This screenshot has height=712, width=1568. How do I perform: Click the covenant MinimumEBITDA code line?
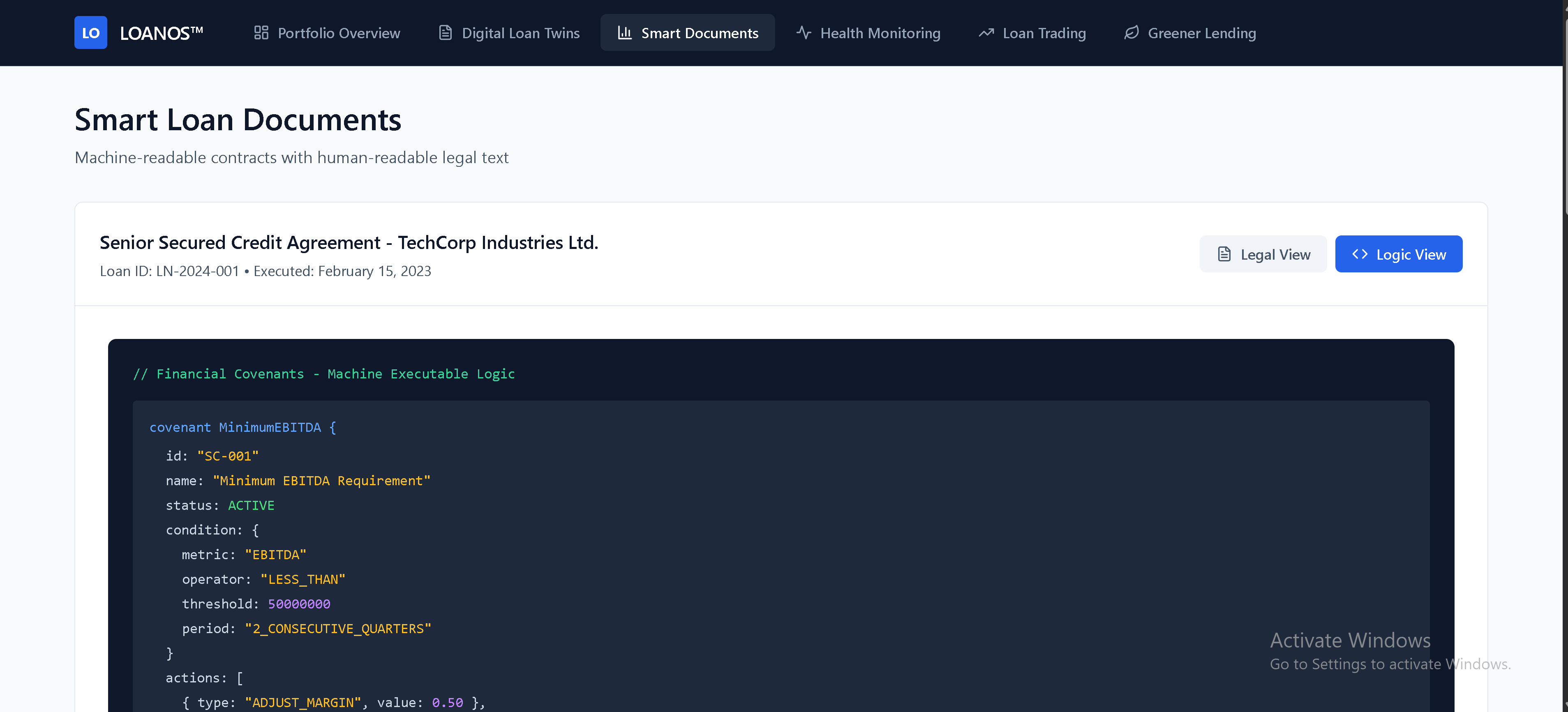tap(243, 428)
